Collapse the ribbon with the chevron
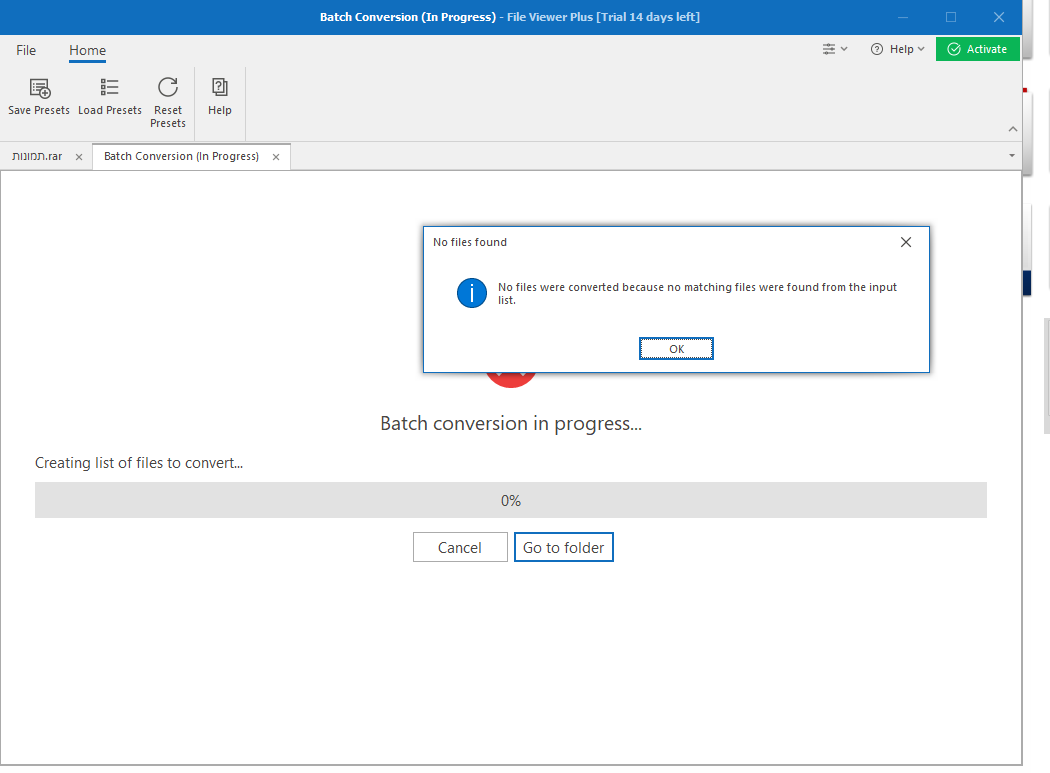 tap(1012, 129)
